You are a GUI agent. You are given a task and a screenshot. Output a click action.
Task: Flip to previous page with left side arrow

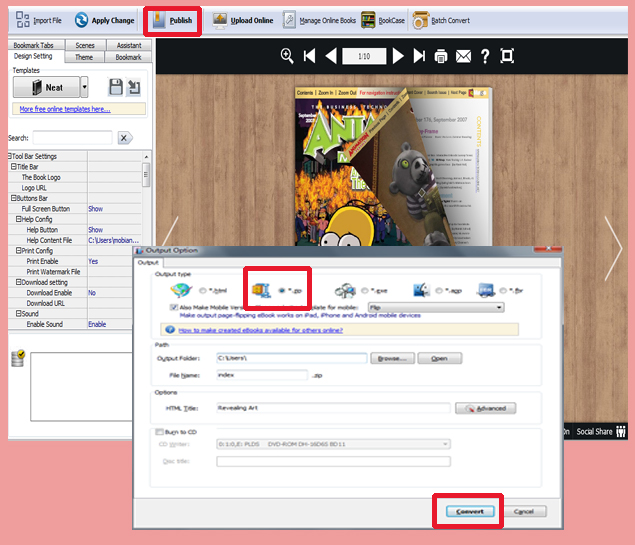pos(170,231)
